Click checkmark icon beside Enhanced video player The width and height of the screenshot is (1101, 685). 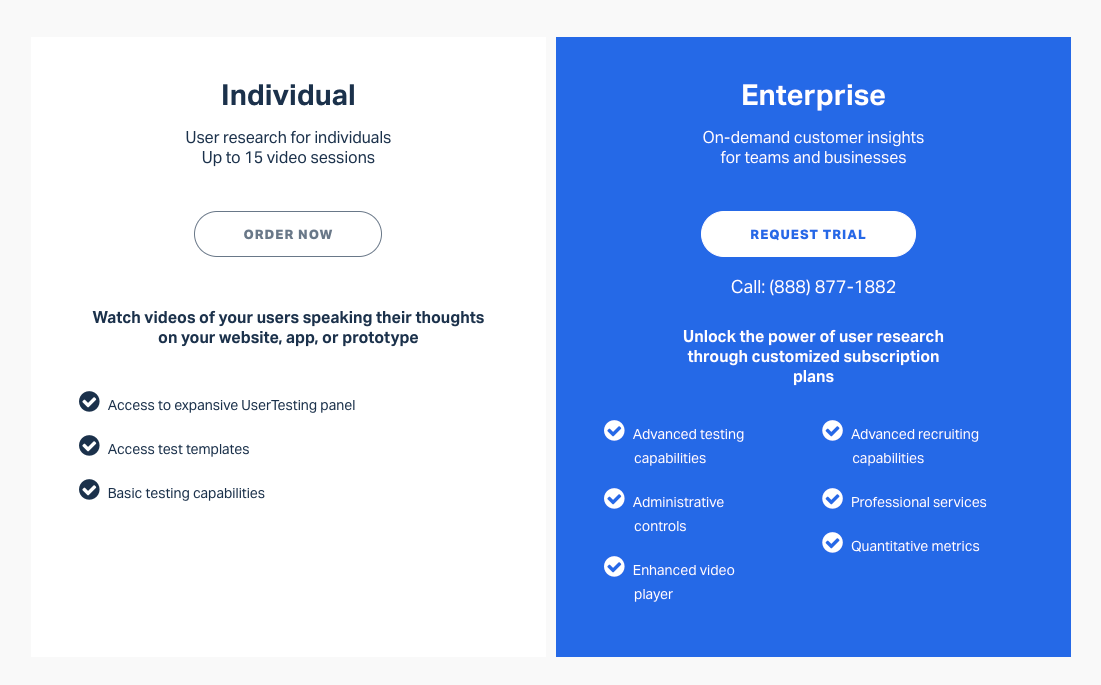614,566
